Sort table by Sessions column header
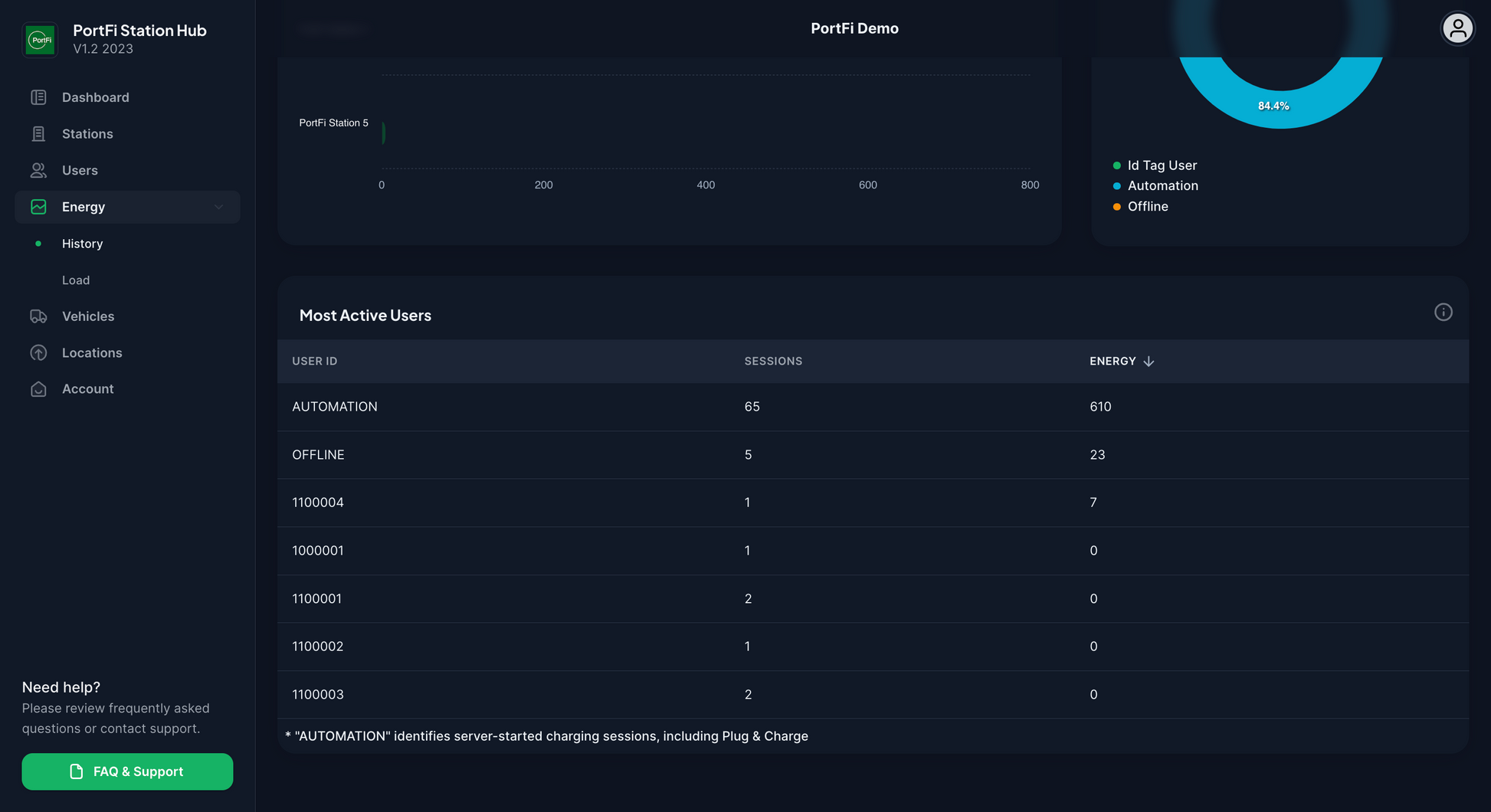 [772, 362]
